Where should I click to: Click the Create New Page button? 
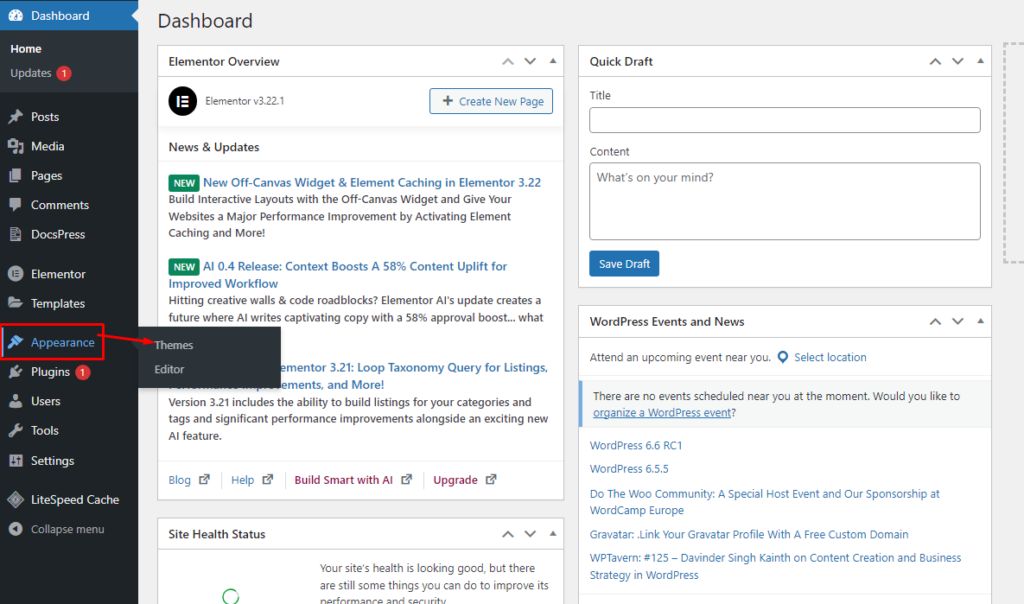click(491, 101)
